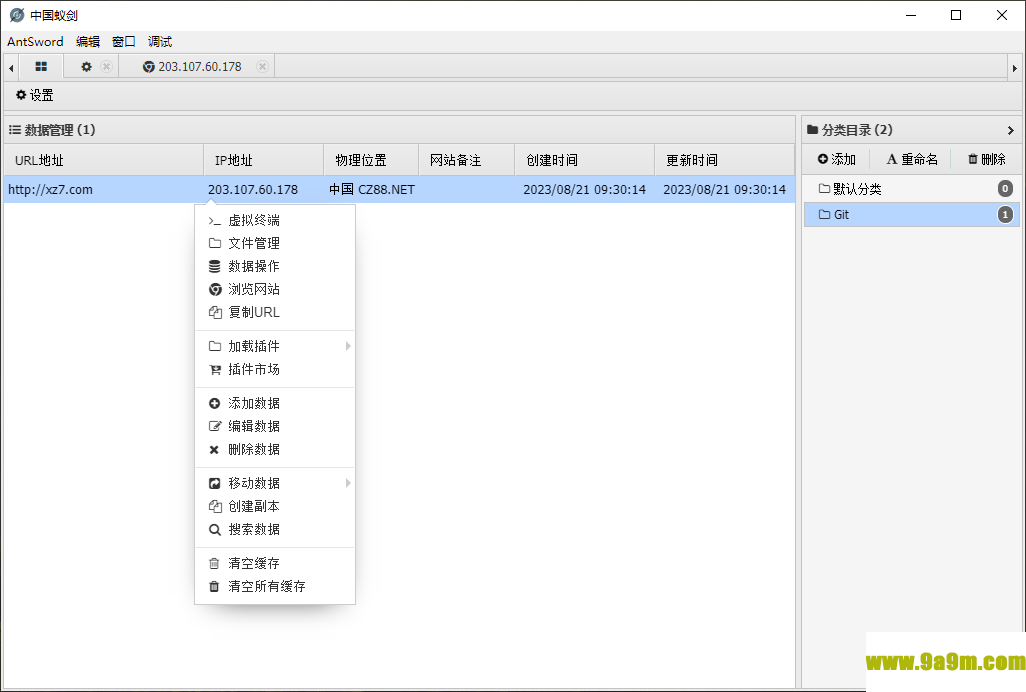Viewport: 1026px width, 692px height.
Task: Click the database icon beside 数据操作
Action: click(x=214, y=266)
